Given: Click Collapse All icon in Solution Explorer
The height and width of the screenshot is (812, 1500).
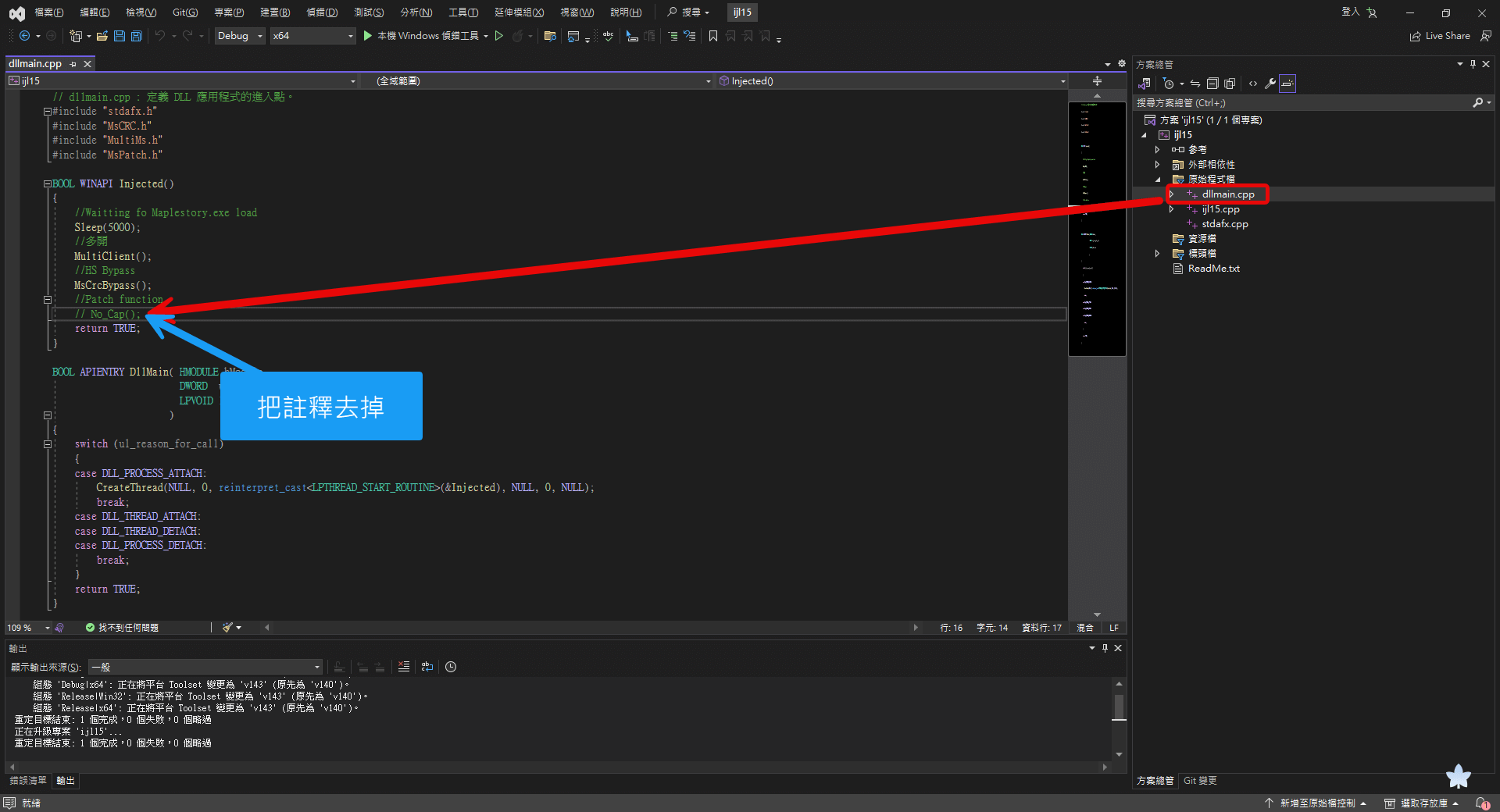Looking at the screenshot, I should point(1212,84).
